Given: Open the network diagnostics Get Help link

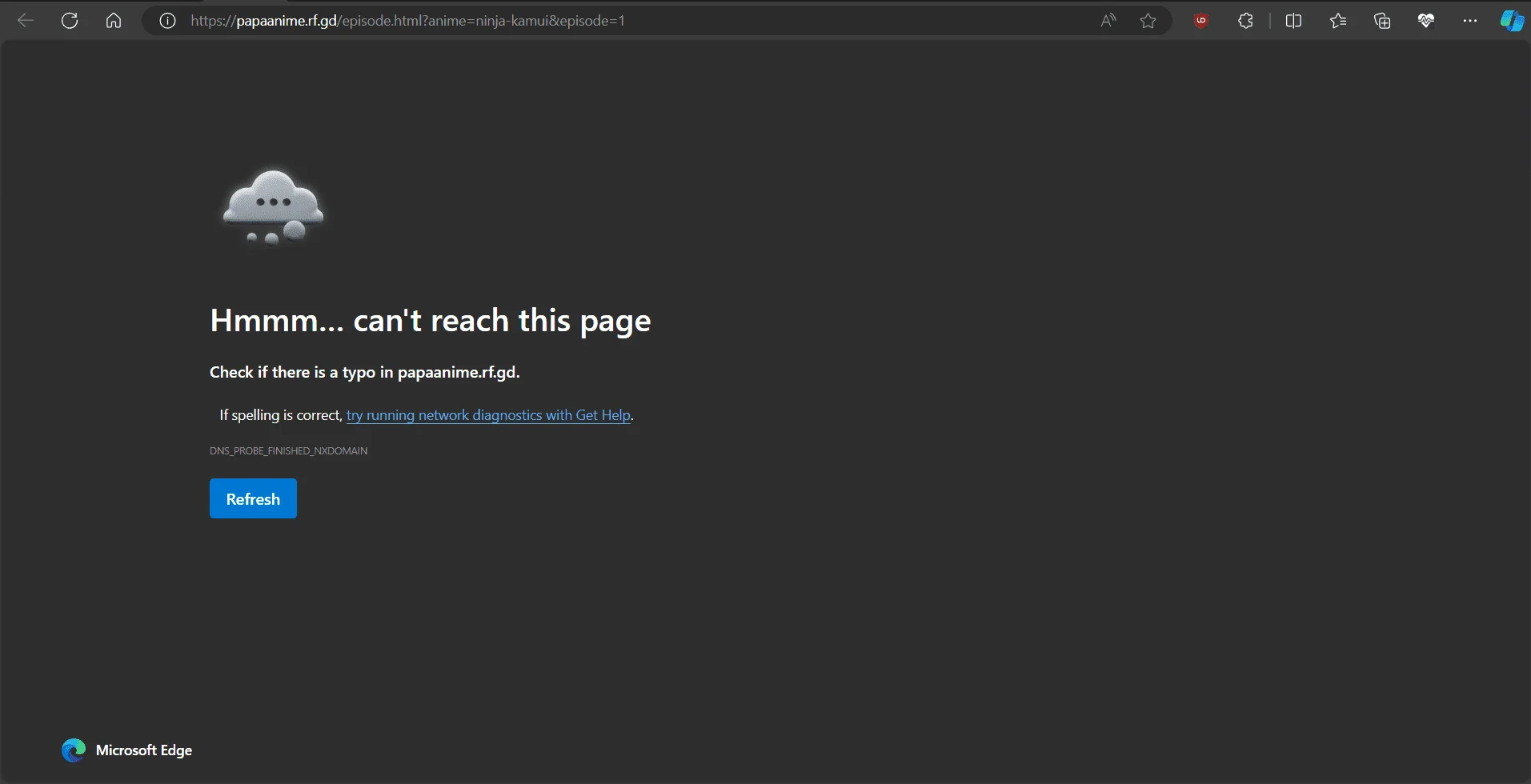Looking at the screenshot, I should click(488, 415).
